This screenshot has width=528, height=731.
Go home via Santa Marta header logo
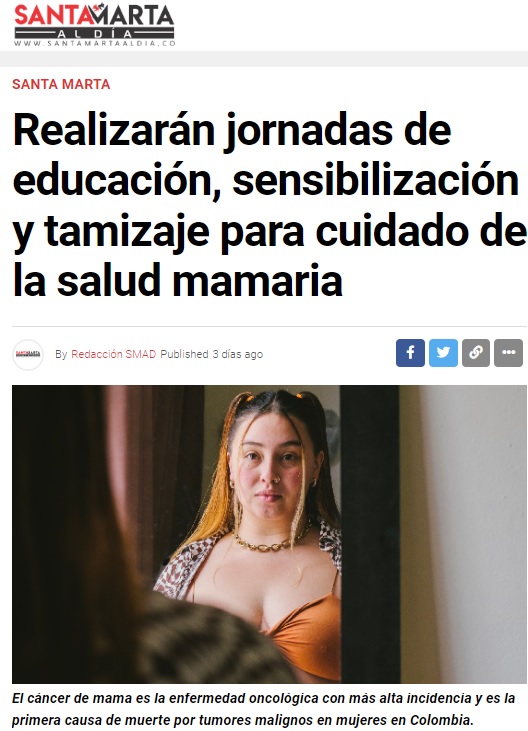(x=95, y=25)
